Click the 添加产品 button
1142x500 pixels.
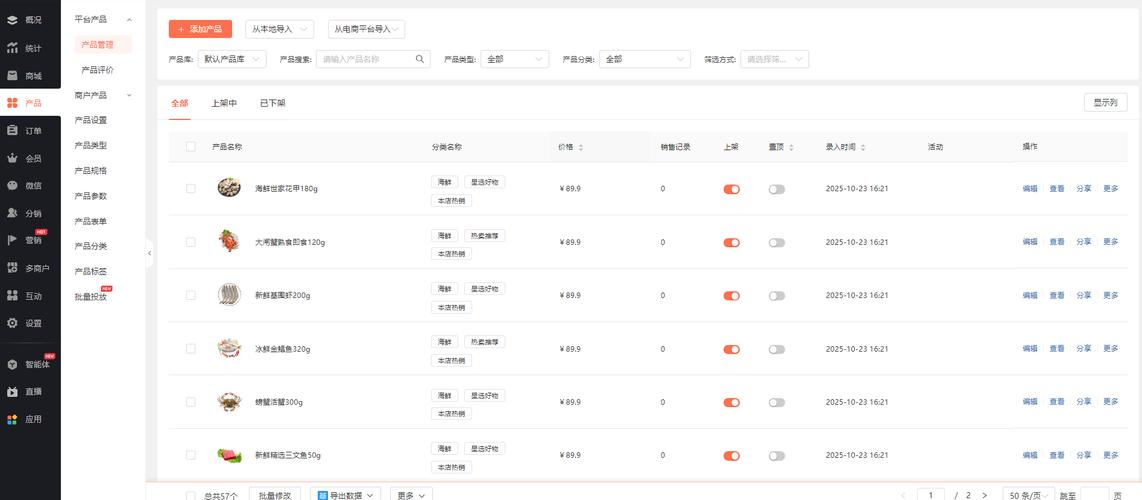click(200, 29)
